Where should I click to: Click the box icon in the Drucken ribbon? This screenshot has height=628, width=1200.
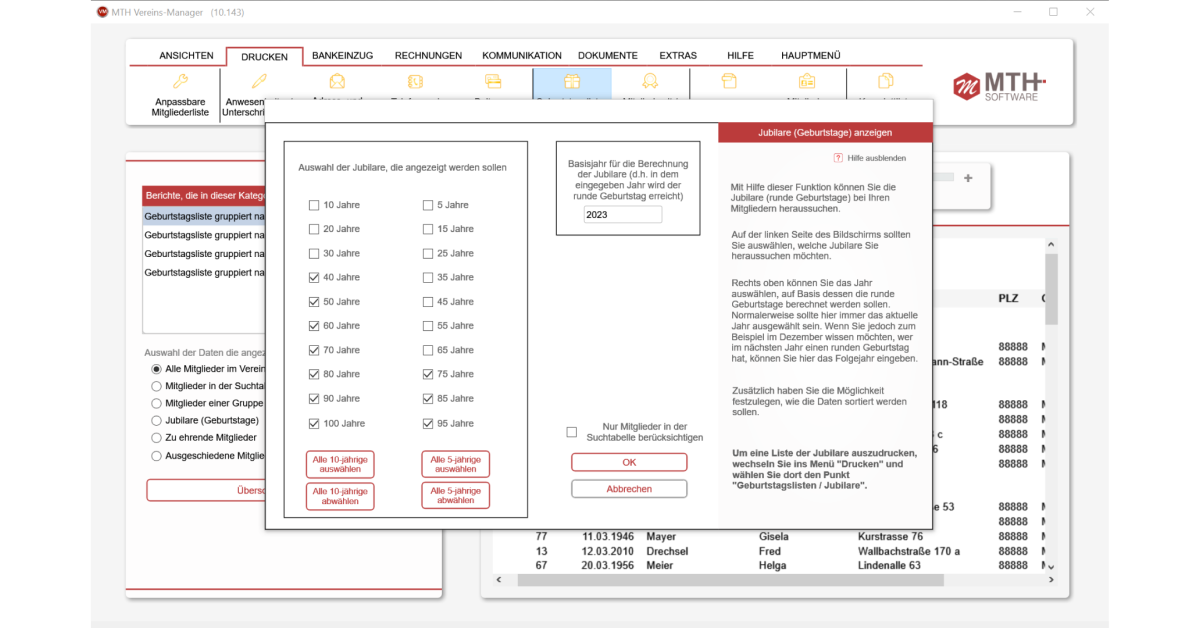728,81
